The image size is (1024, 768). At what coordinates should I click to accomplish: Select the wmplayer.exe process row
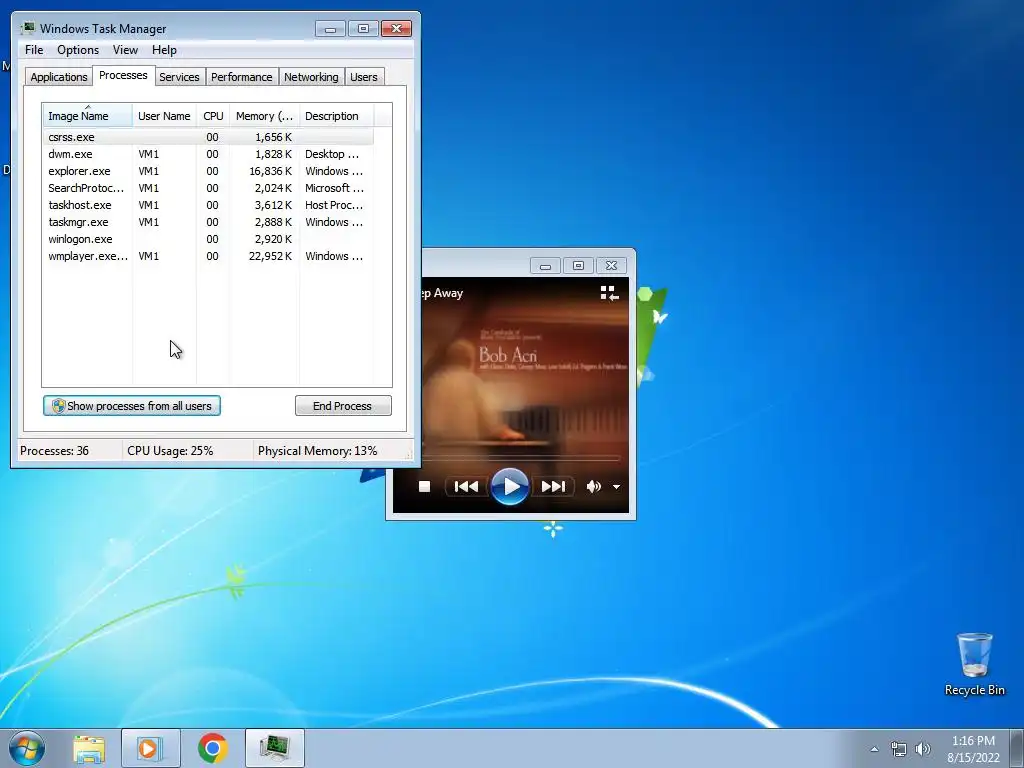tap(208, 256)
